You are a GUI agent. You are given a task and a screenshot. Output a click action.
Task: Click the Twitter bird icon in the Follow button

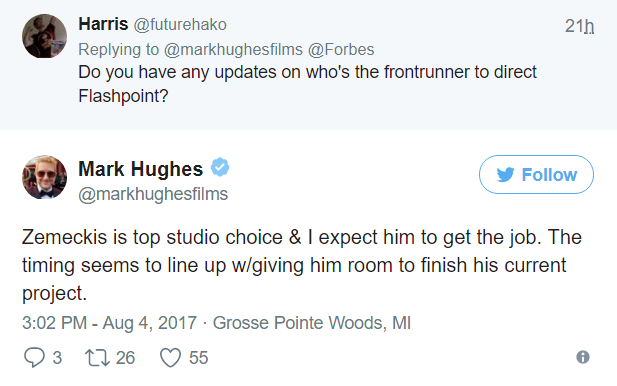505,175
